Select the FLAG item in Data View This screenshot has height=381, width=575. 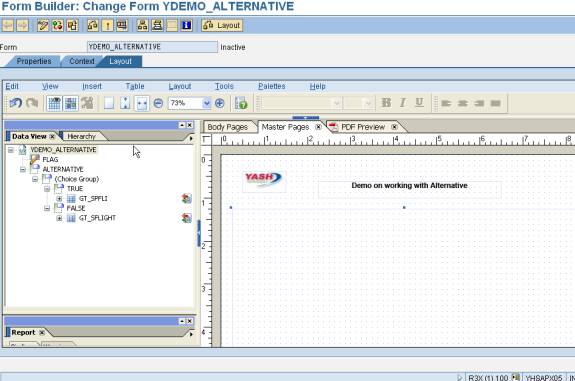[x=50, y=160]
